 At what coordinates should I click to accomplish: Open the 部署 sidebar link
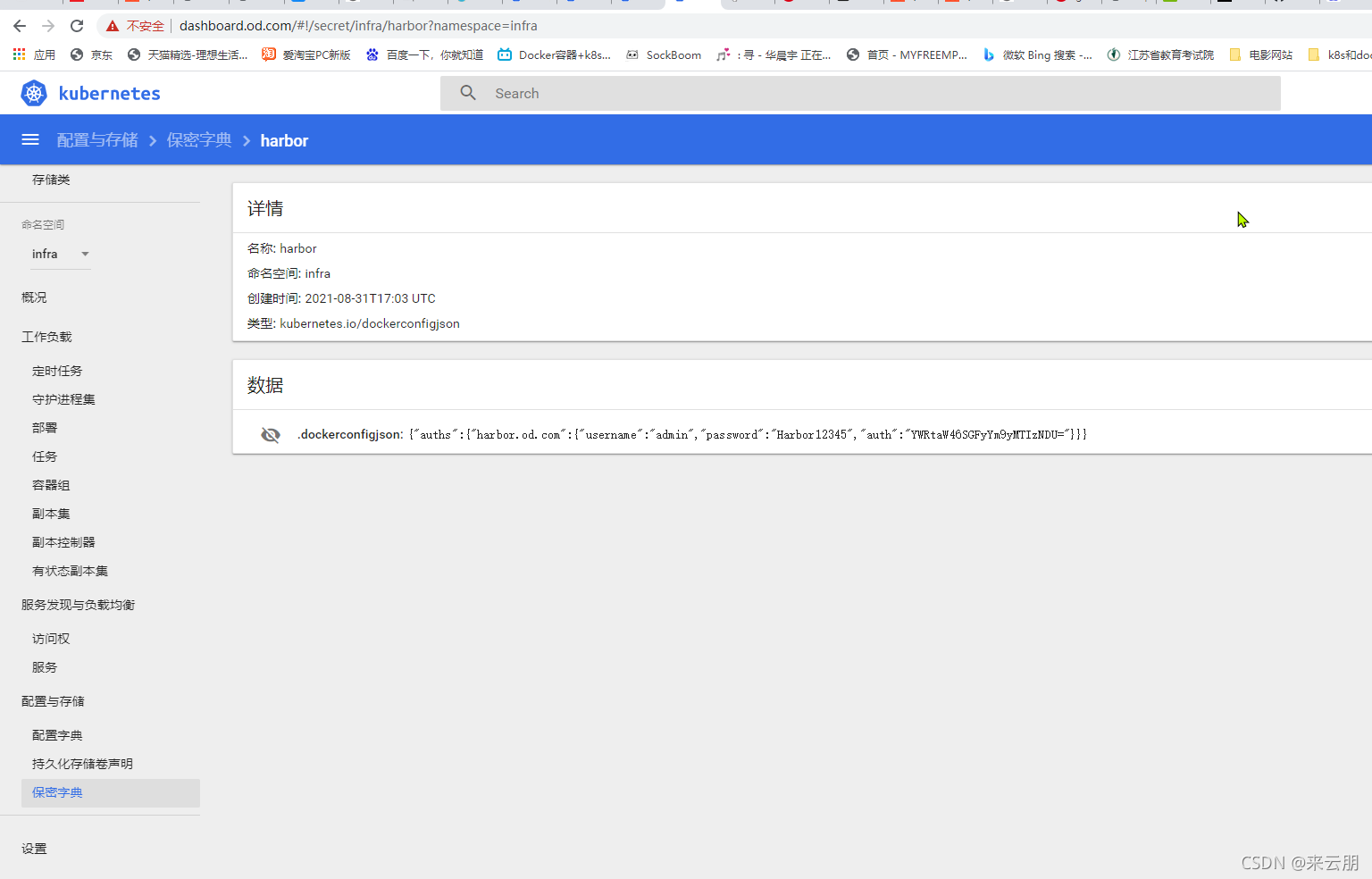pos(44,427)
